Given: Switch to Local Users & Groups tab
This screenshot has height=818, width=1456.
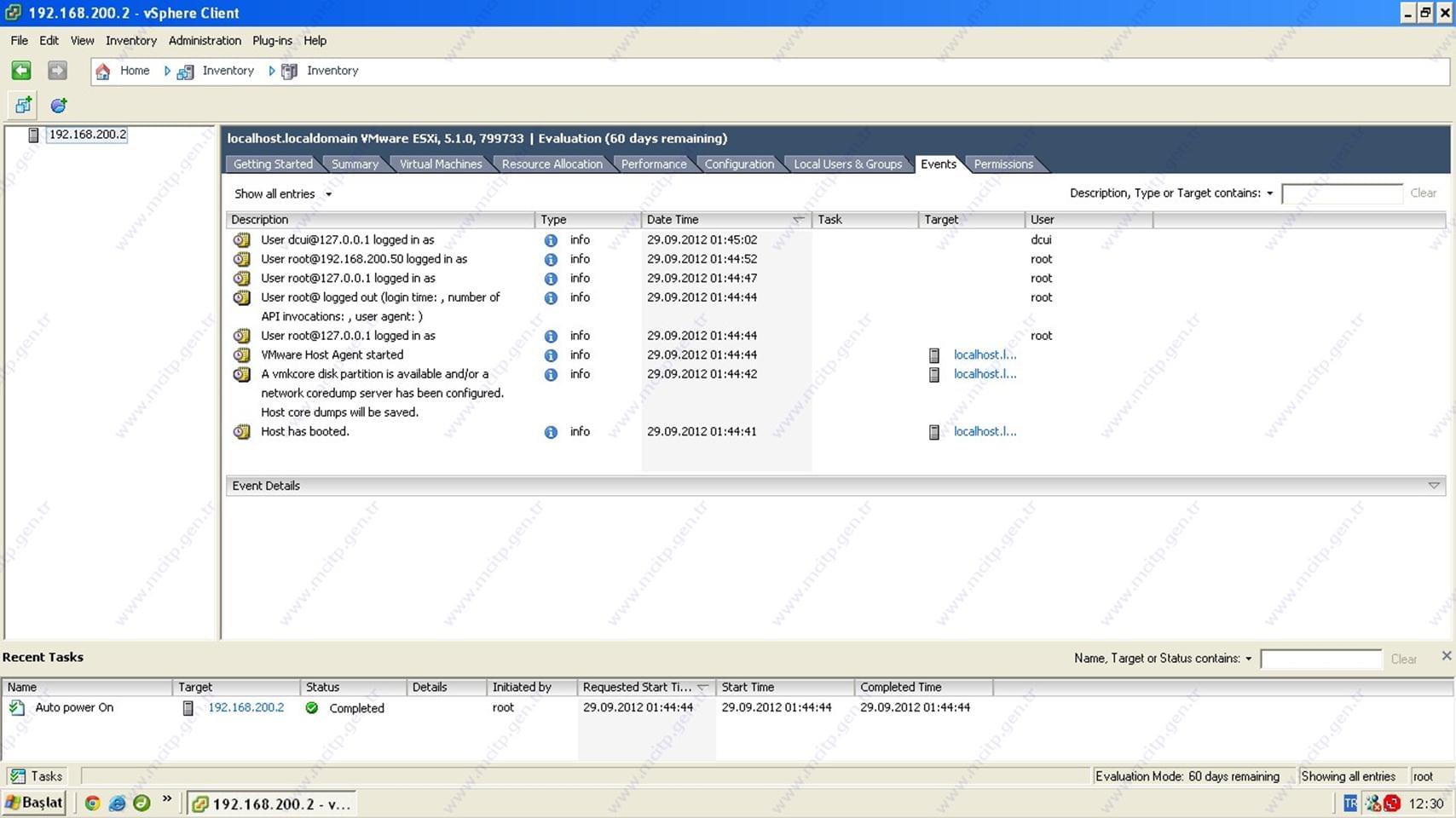Looking at the screenshot, I should click(x=847, y=164).
